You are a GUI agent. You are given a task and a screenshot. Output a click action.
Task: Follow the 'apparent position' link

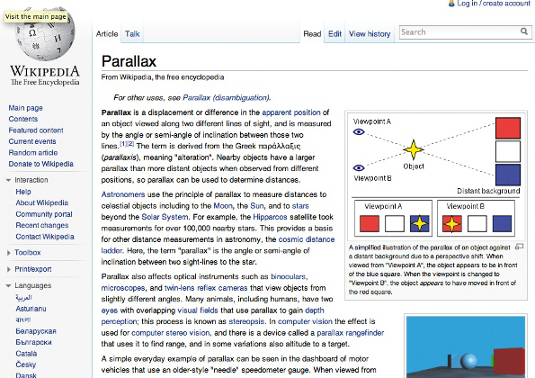tap(291, 113)
